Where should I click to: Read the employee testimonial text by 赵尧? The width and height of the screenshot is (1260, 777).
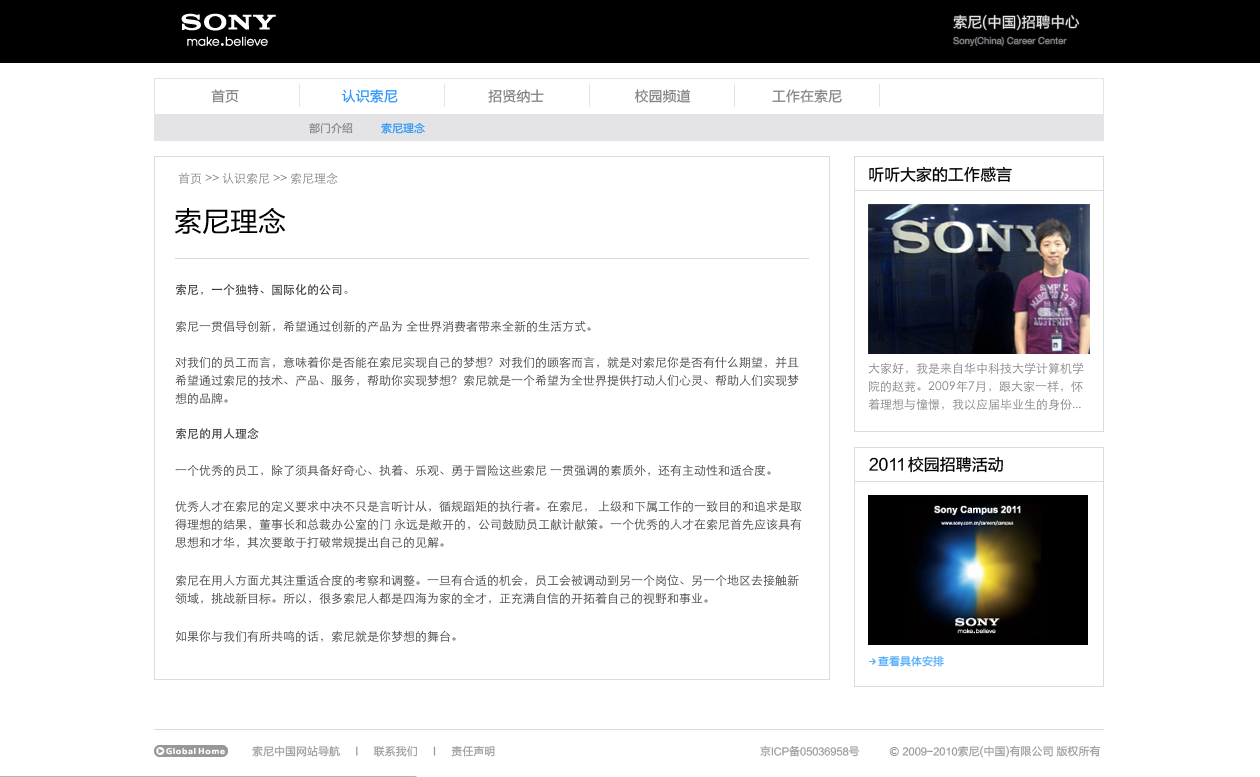[x=976, y=387]
